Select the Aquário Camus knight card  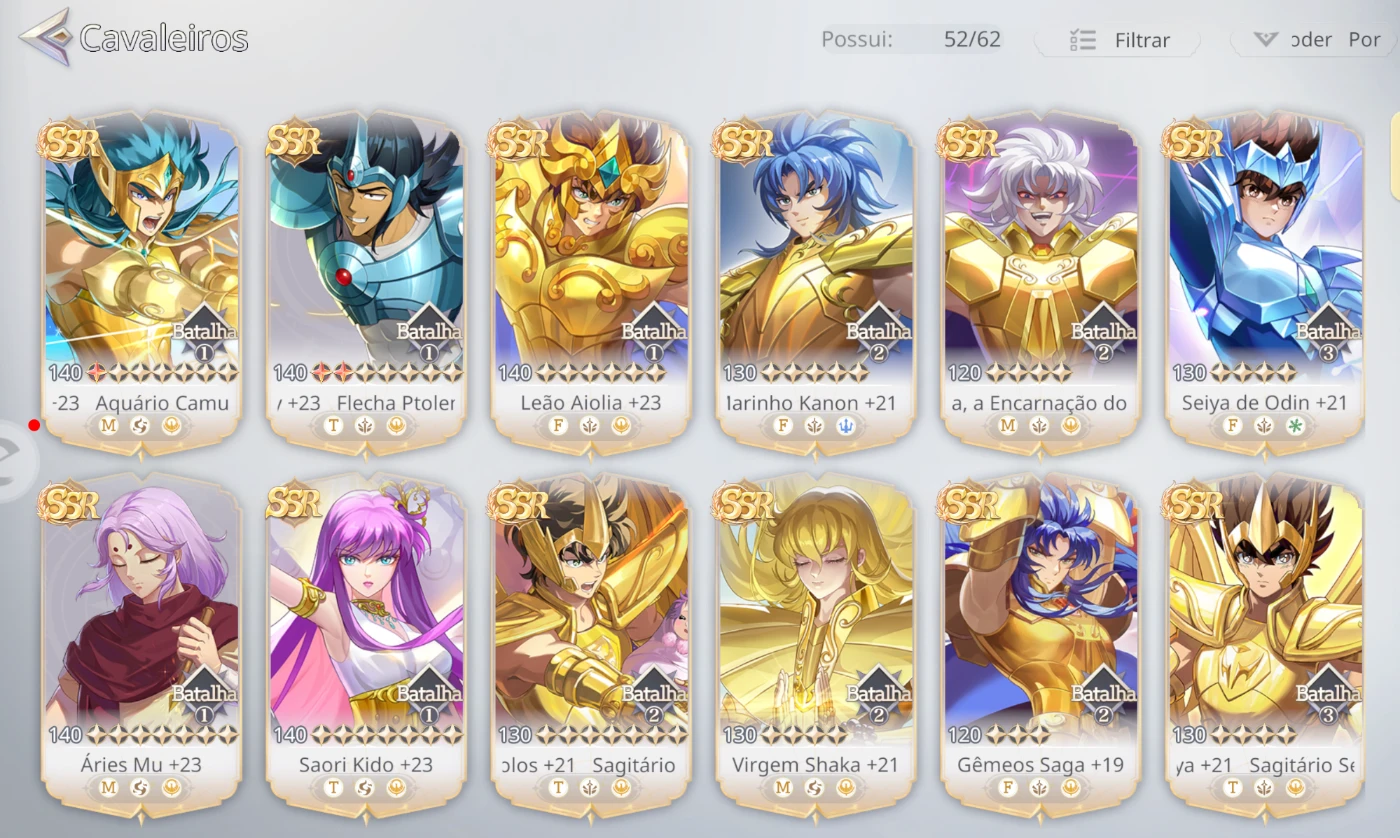coord(141,285)
